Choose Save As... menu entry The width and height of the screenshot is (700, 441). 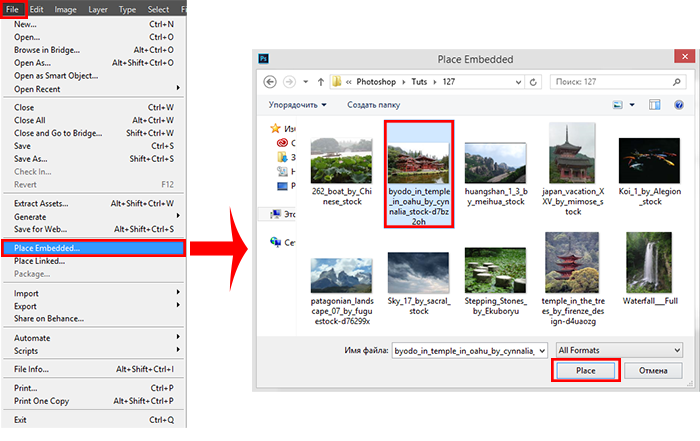(x=93, y=159)
